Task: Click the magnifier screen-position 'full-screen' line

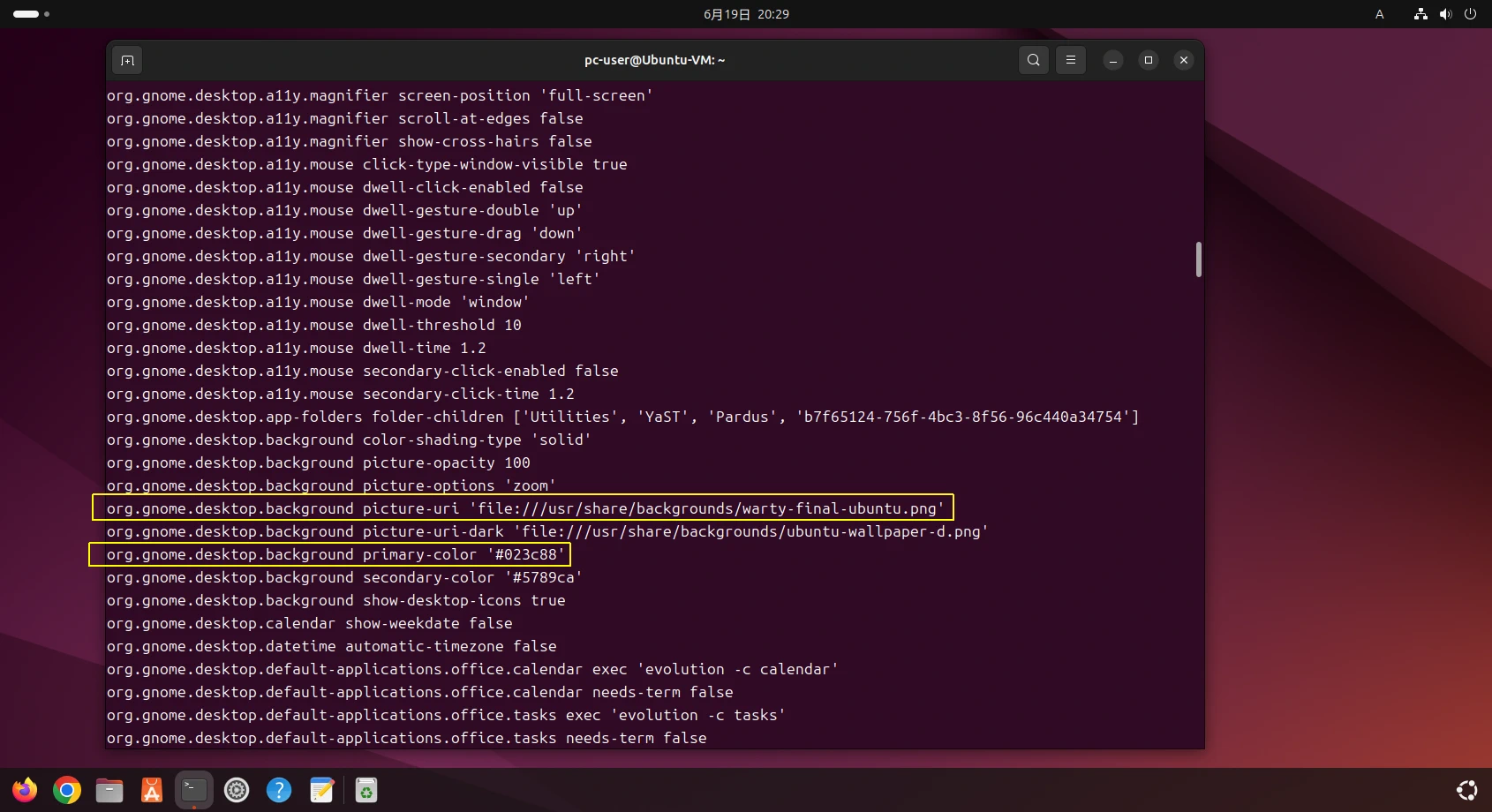Action: [380, 95]
